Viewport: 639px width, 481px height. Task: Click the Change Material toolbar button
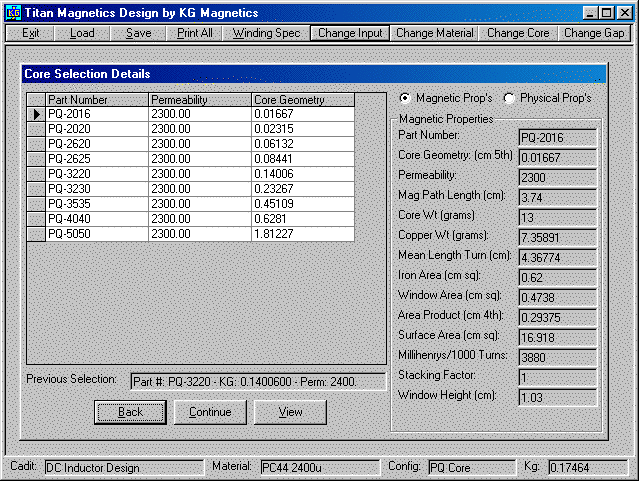434,33
